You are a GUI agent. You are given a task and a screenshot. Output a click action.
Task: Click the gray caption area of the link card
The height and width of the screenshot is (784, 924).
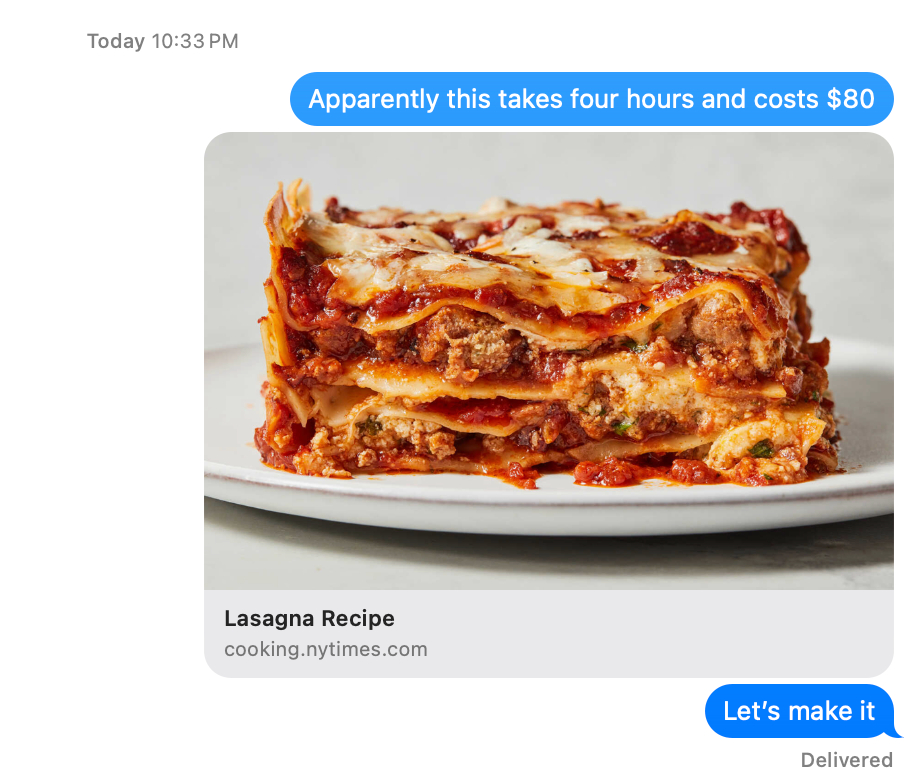pos(549,634)
